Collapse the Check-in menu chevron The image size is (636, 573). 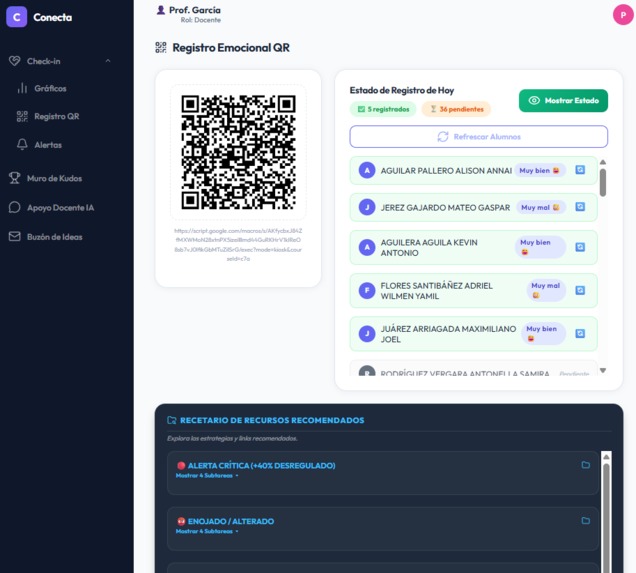108,61
